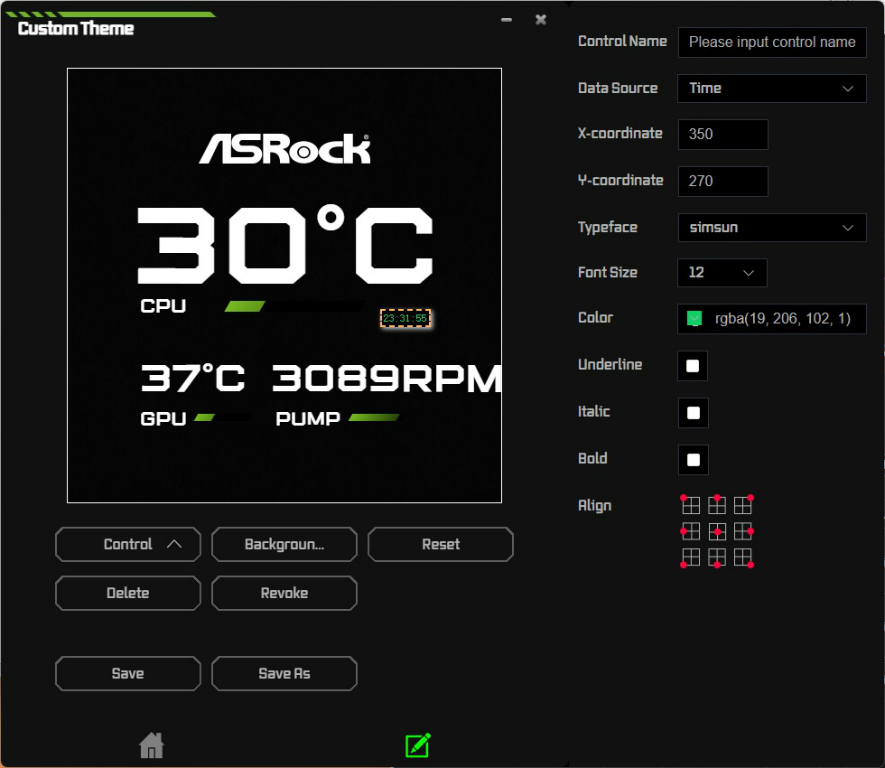Enable the Underline checkbox
This screenshot has height=768, width=885.
tap(693, 365)
